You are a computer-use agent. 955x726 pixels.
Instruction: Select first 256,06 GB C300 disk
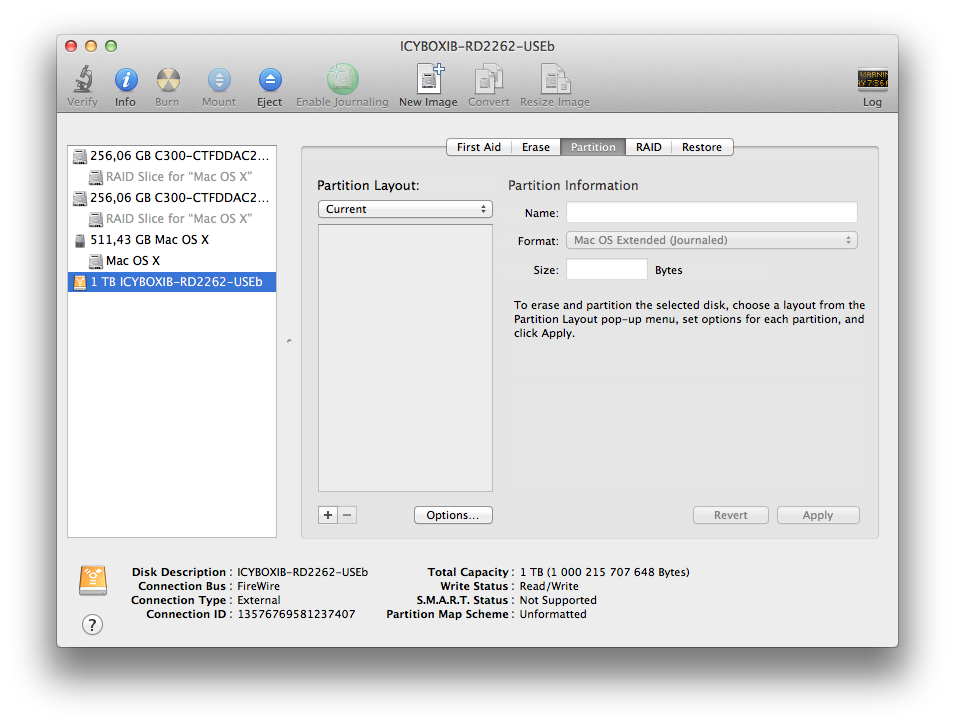(x=172, y=156)
